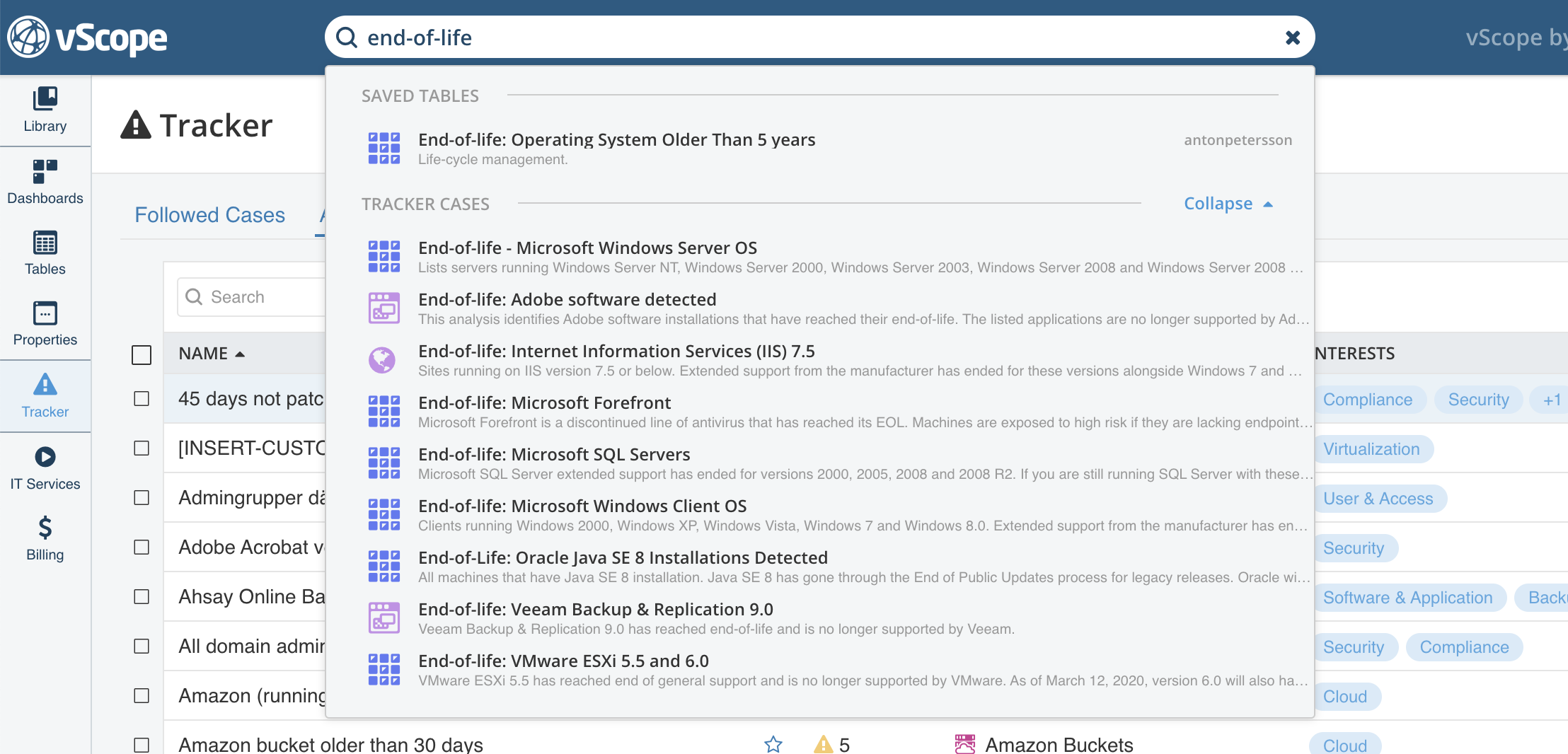
Task: Open 45 days not patched case name
Action: point(251,399)
